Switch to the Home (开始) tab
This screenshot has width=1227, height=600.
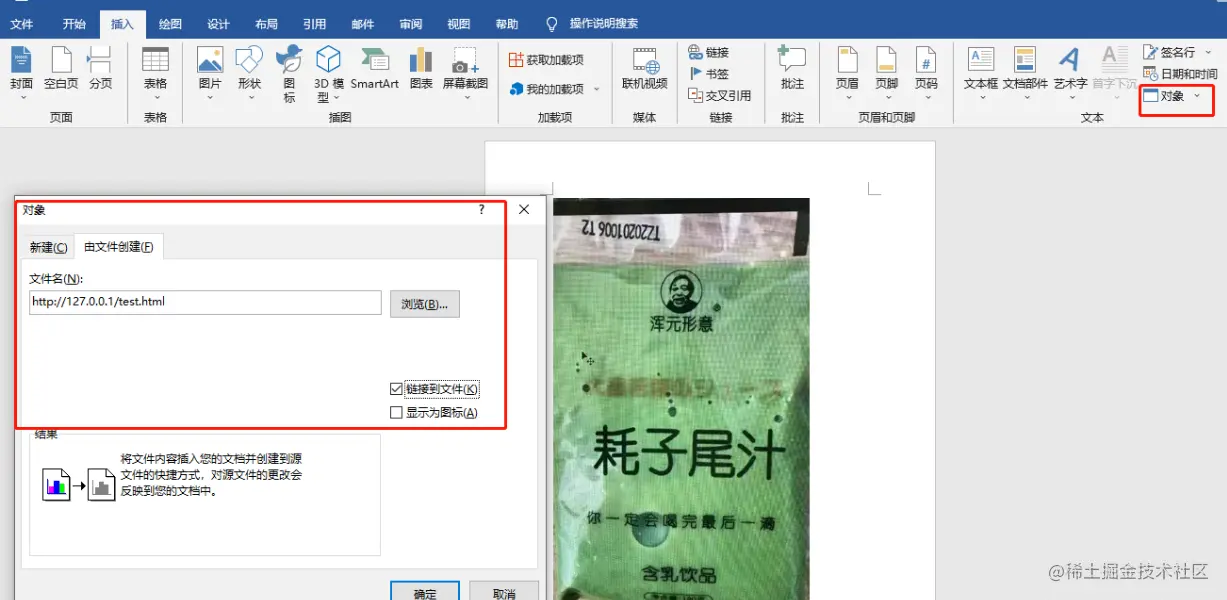(x=74, y=24)
